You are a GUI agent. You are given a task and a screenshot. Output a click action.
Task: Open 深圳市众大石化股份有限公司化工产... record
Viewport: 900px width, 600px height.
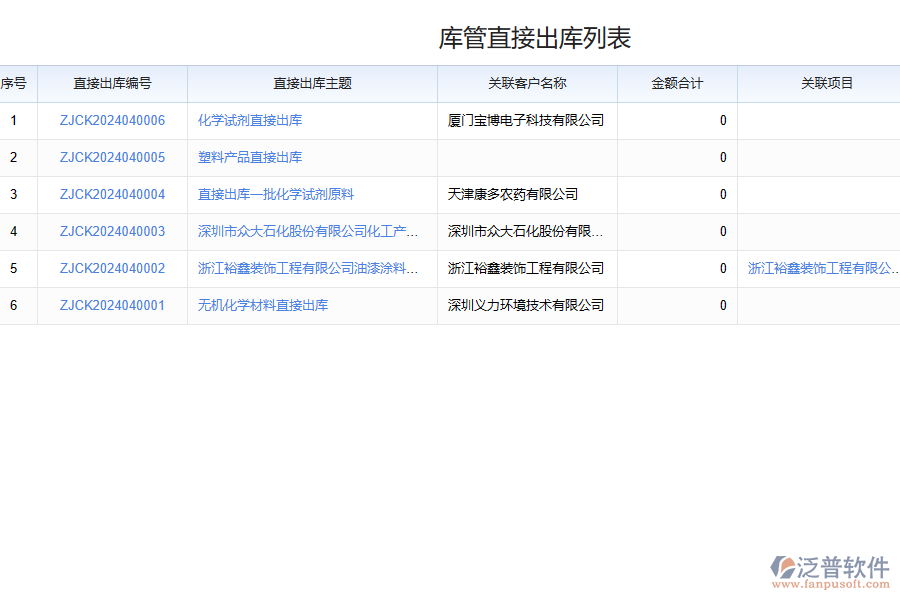pos(307,231)
